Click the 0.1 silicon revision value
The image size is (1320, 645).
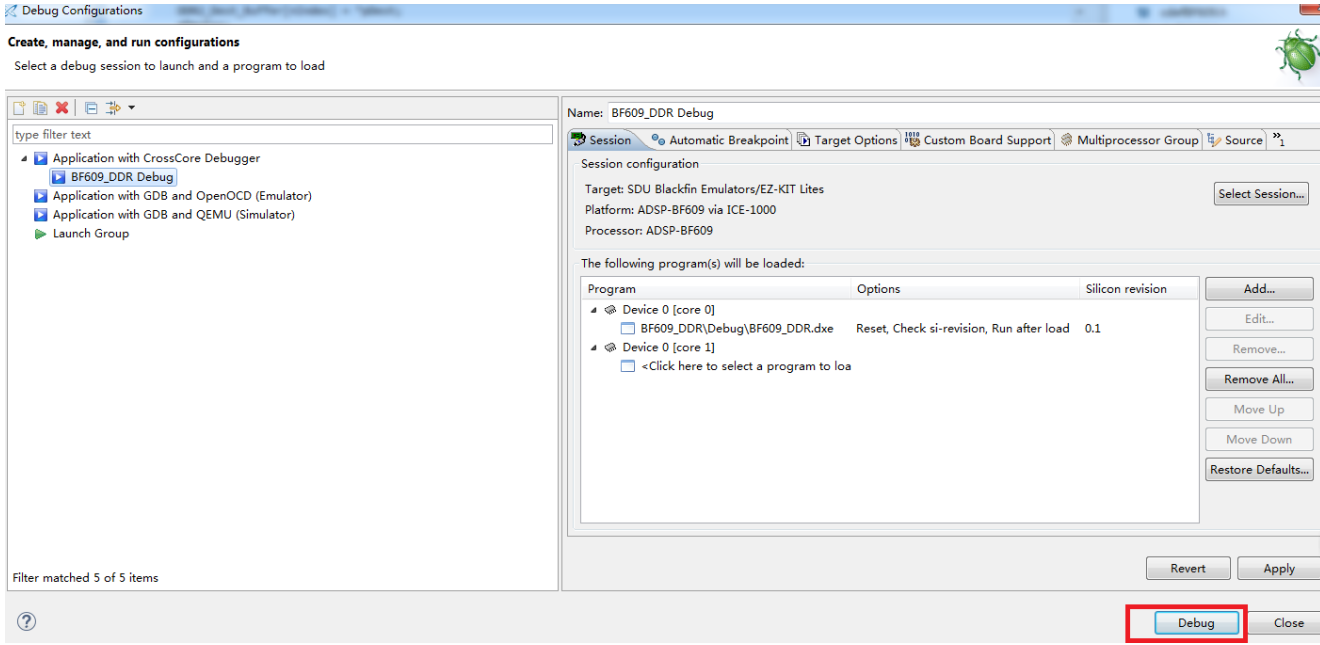(1092, 329)
